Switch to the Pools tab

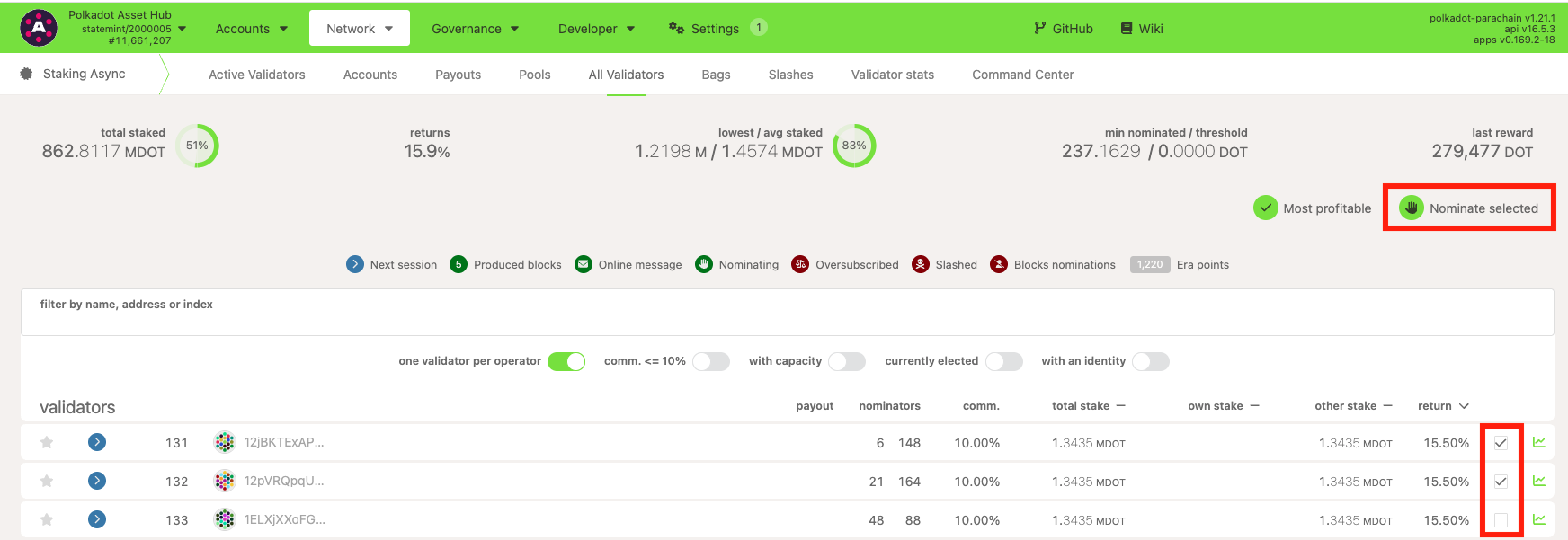[535, 75]
